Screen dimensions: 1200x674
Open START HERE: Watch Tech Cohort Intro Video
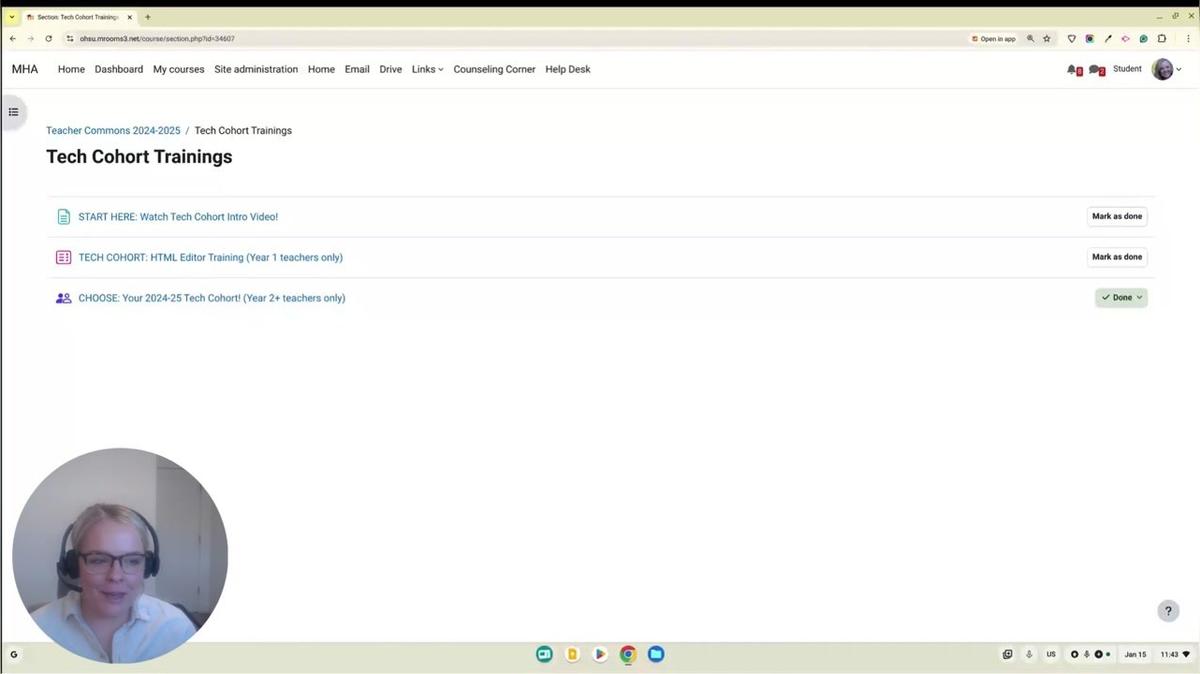pos(178,217)
